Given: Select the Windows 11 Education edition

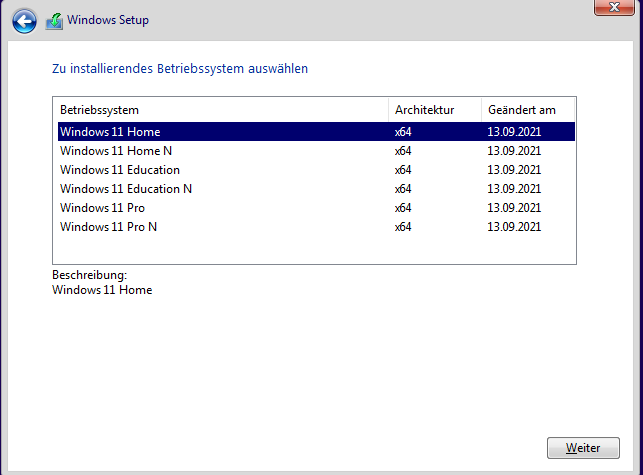Looking at the screenshot, I should pos(120,170).
